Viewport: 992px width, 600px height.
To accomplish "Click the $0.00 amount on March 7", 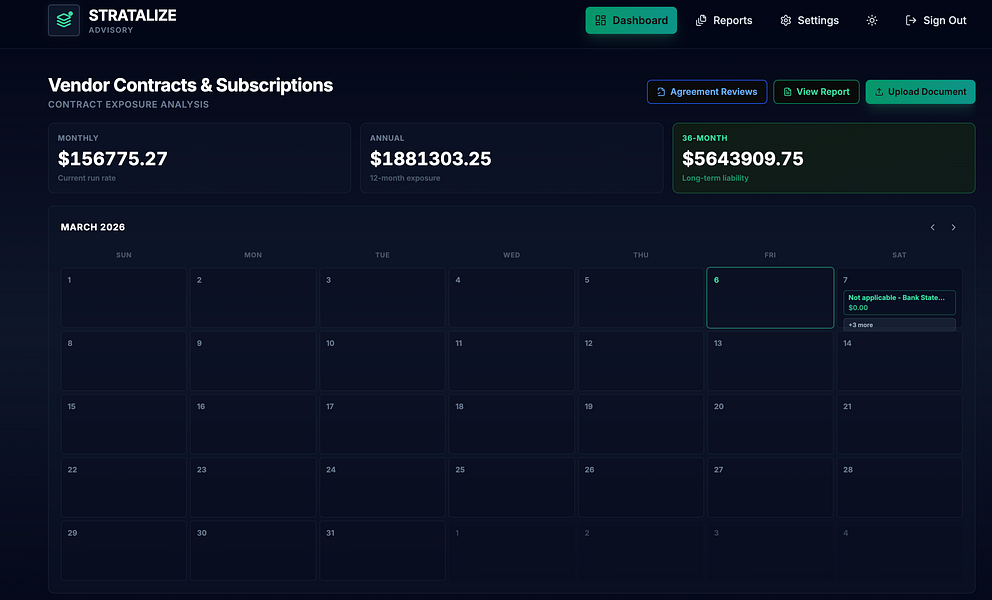I will click(x=858, y=308).
